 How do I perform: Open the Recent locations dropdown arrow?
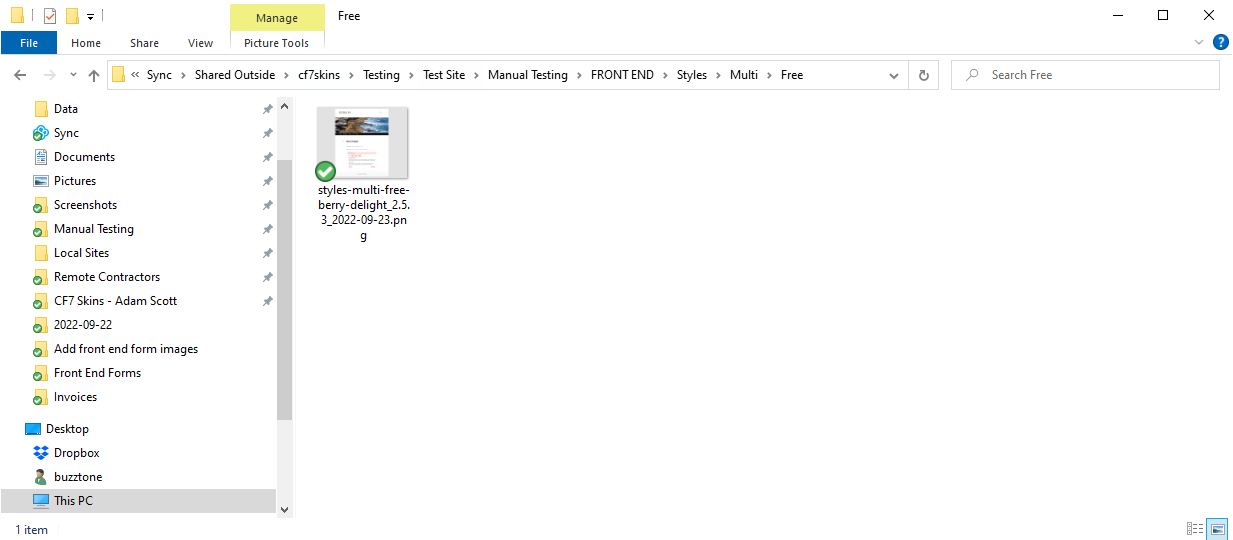pos(73,75)
